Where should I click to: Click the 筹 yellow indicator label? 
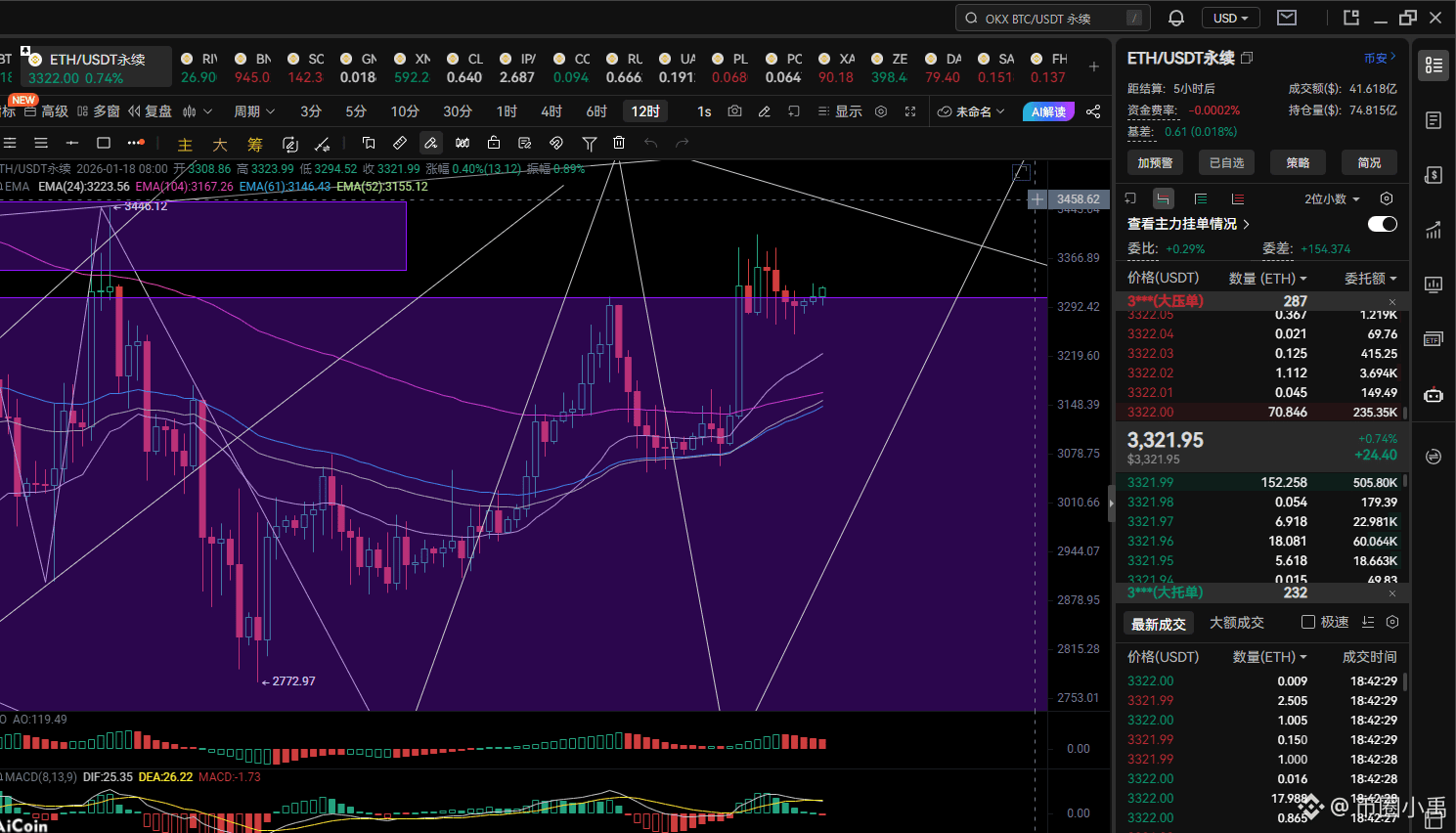pos(255,145)
